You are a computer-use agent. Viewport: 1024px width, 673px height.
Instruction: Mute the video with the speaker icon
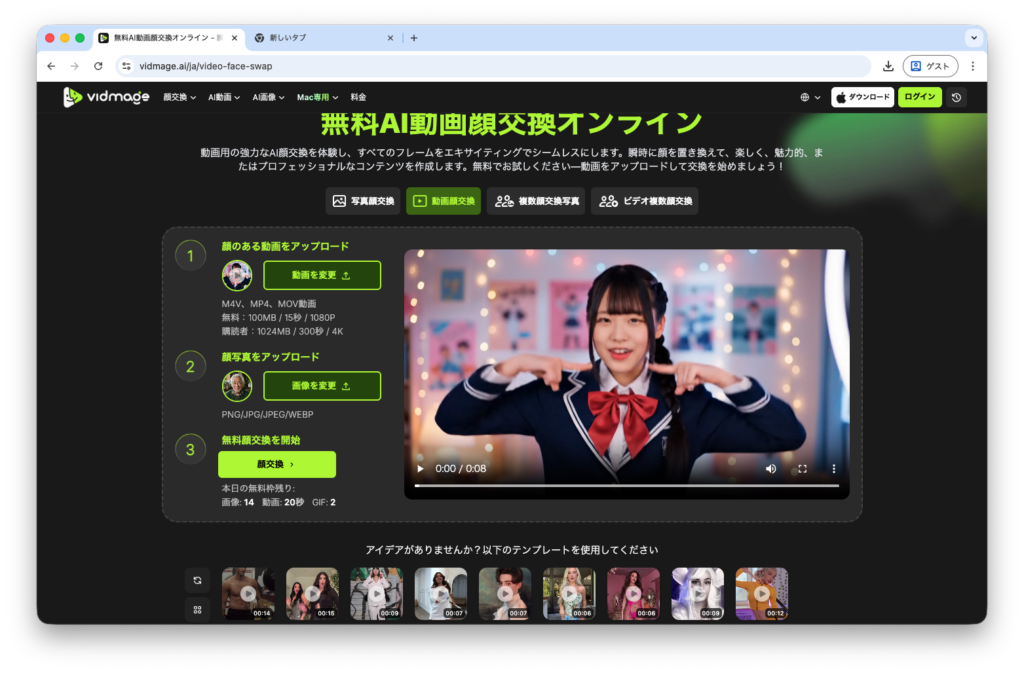770,468
